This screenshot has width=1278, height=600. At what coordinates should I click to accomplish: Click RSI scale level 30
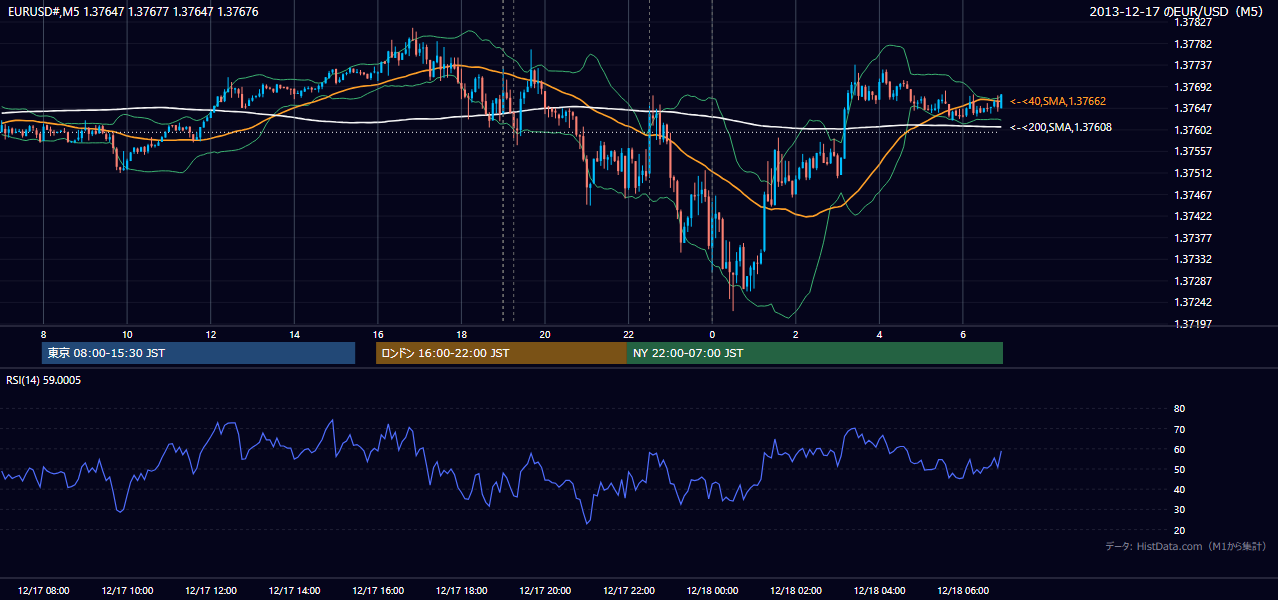pos(1179,510)
